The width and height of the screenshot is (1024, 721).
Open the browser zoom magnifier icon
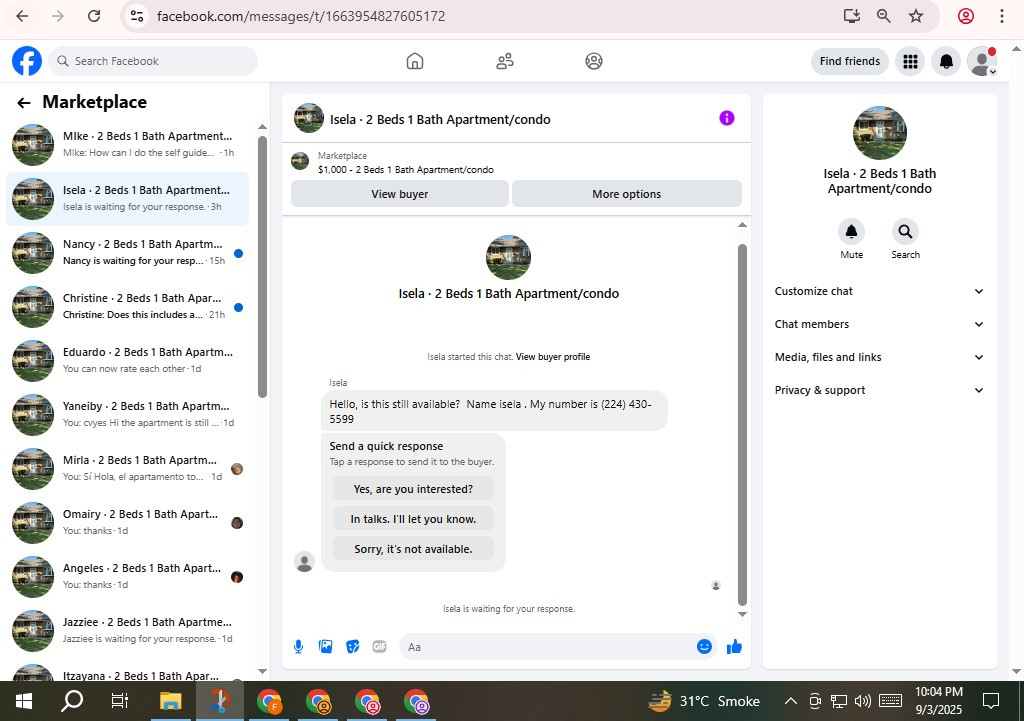(x=884, y=16)
